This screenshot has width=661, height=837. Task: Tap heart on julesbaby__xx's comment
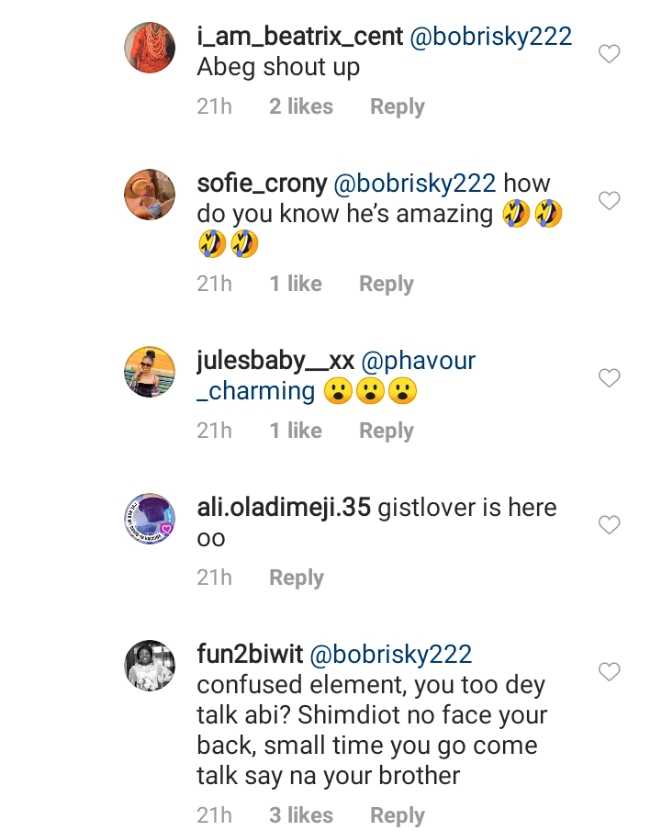(608, 377)
